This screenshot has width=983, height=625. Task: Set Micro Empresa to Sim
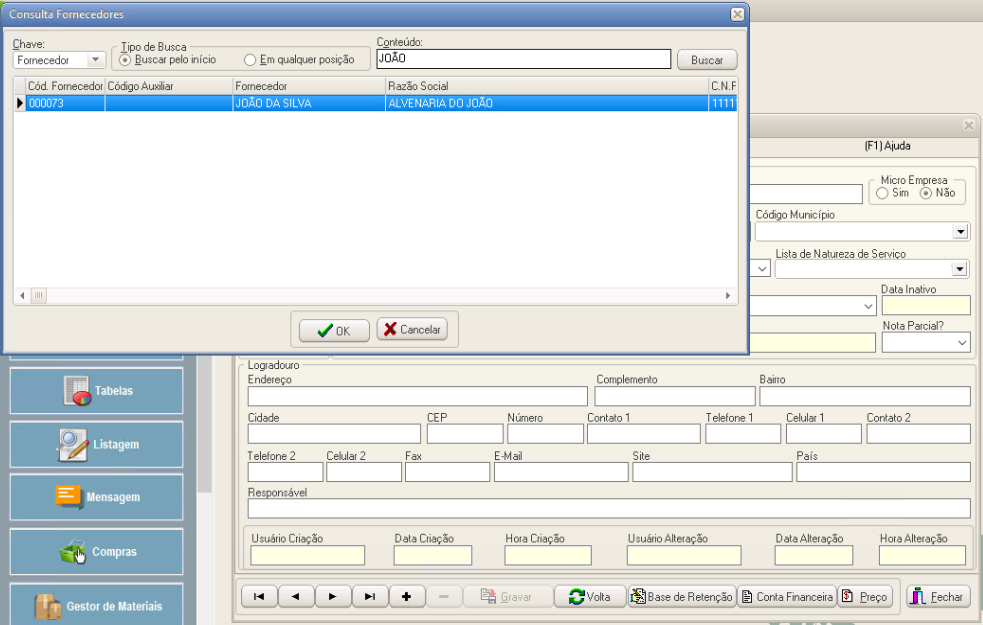882,193
